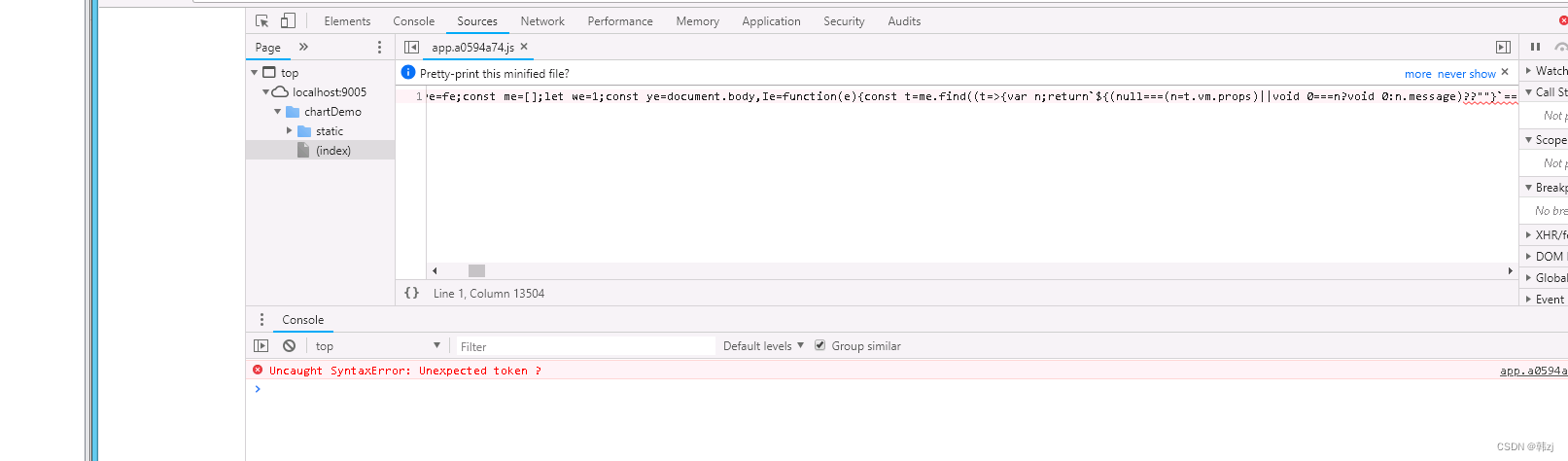Switch to the Console panel tab
This screenshot has width=1568, height=461.
point(413,20)
